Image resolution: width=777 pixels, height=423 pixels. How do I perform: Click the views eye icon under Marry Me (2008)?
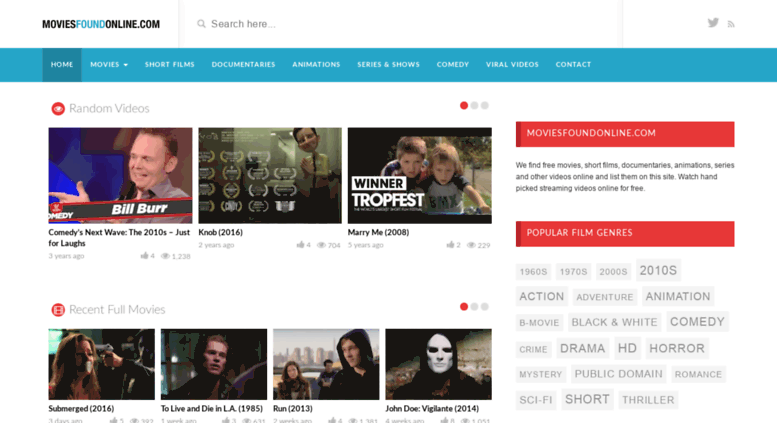471,245
